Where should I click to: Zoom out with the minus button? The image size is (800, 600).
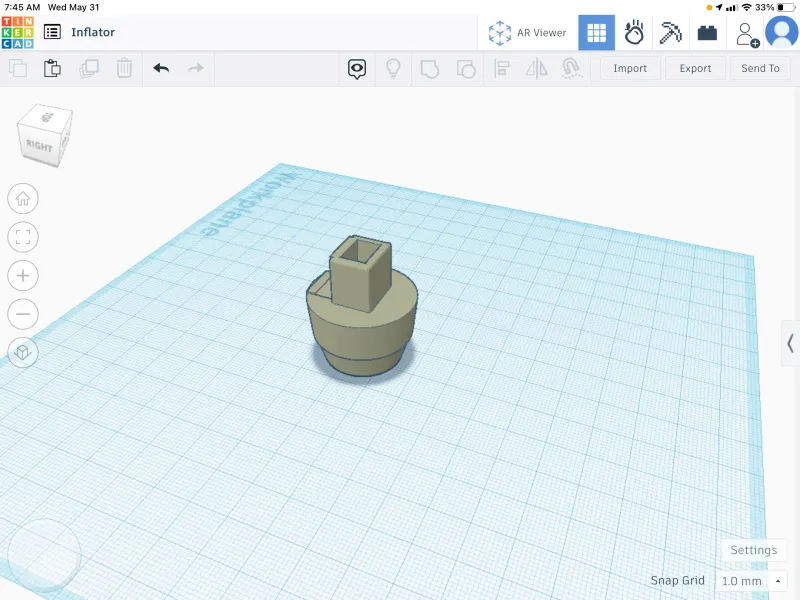tap(23, 314)
